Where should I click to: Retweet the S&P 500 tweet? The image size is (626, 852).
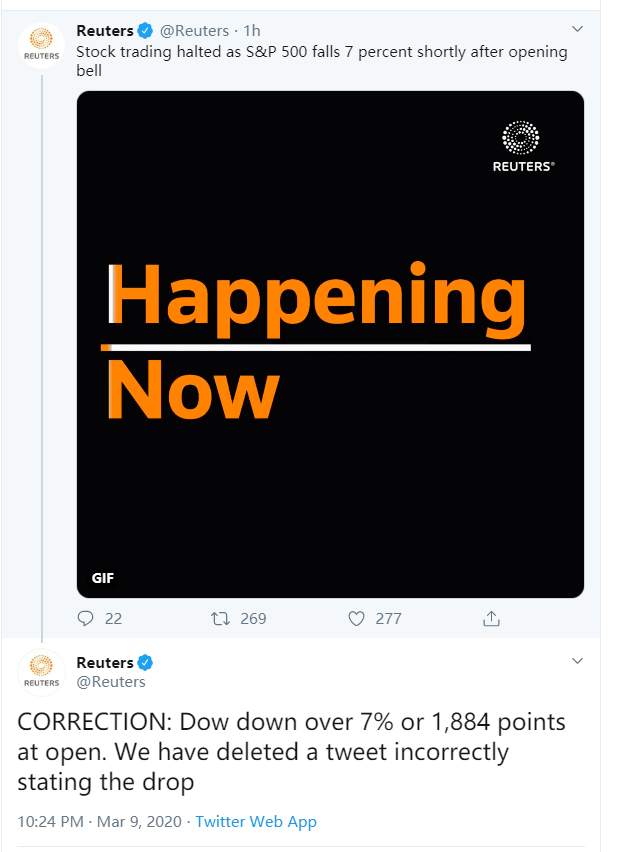(x=221, y=618)
